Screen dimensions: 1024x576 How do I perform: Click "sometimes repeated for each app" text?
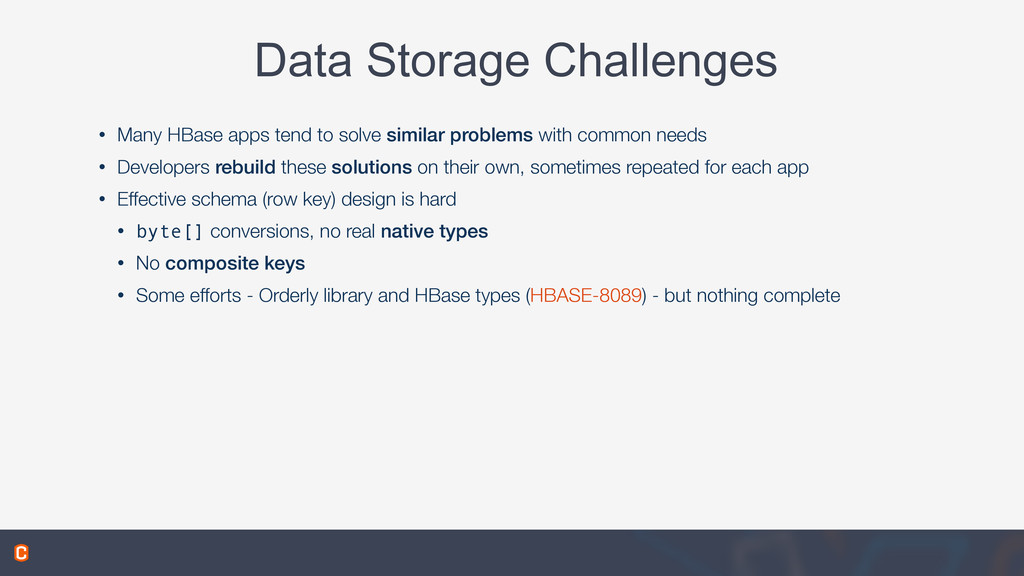(x=669, y=167)
